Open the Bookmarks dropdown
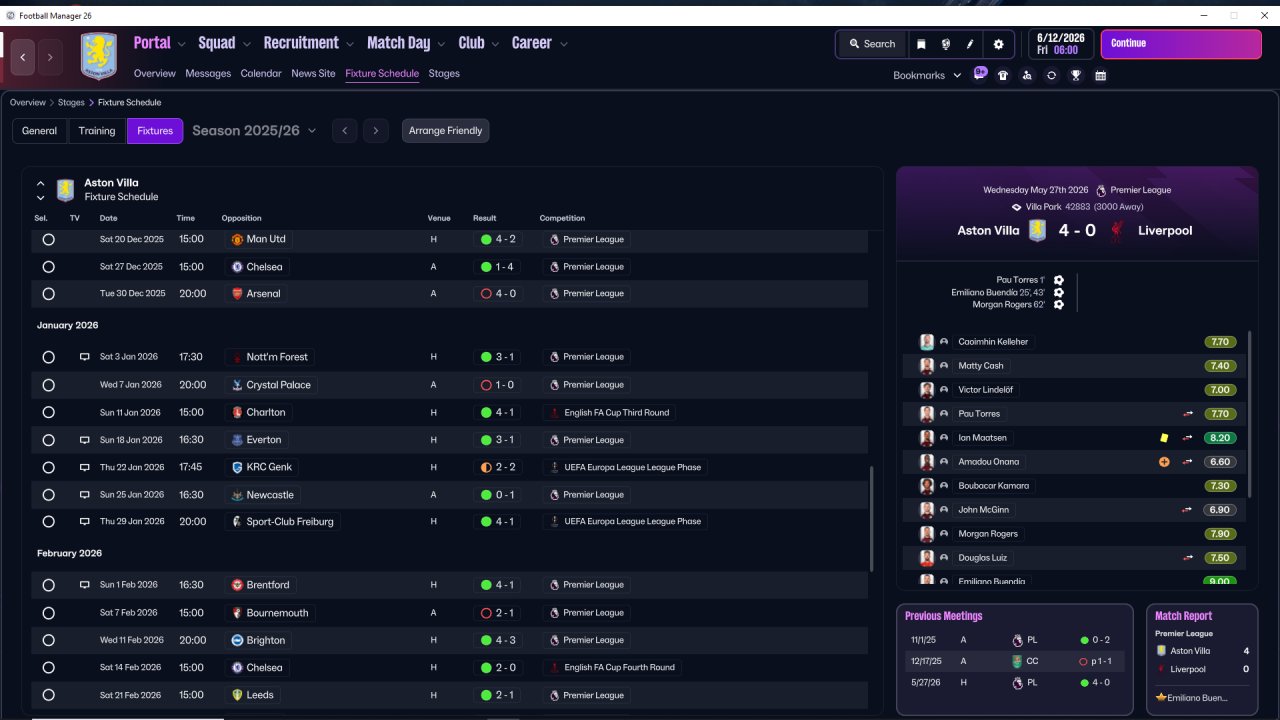Image resolution: width=1280 pixels, height=720 pixels. point(927,75)
